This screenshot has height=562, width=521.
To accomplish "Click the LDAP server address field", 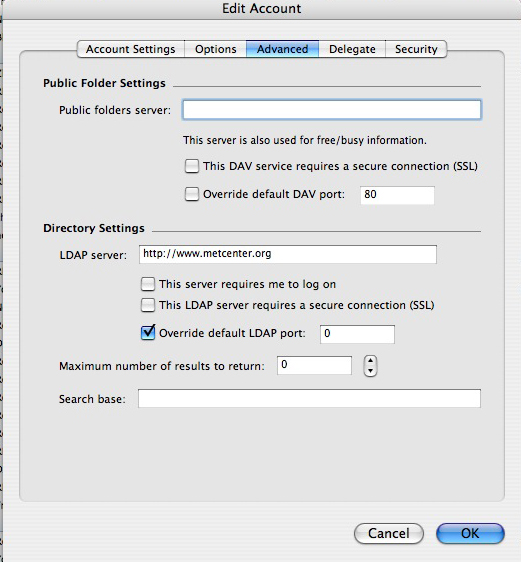I will pyautogui.click(x=288, y=254).
